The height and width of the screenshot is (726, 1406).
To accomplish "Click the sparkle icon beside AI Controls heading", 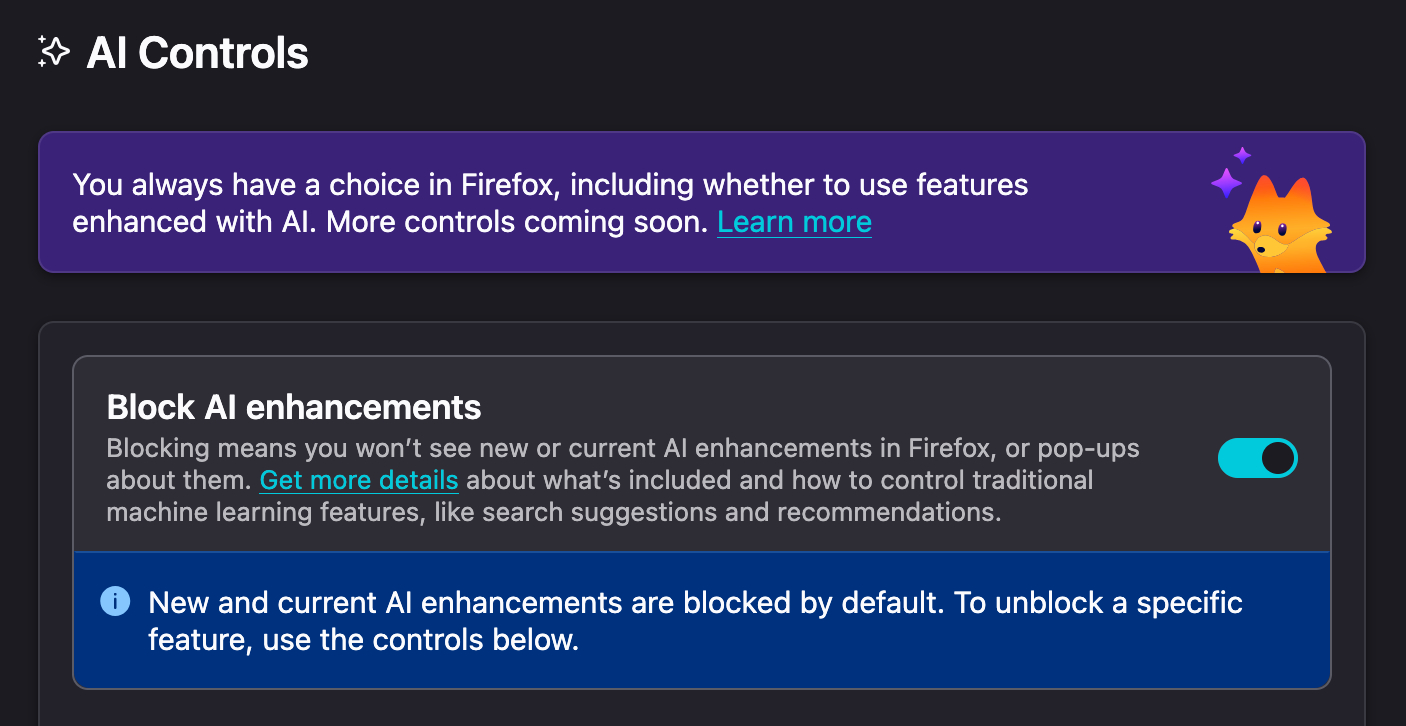I will pos(53,52).
